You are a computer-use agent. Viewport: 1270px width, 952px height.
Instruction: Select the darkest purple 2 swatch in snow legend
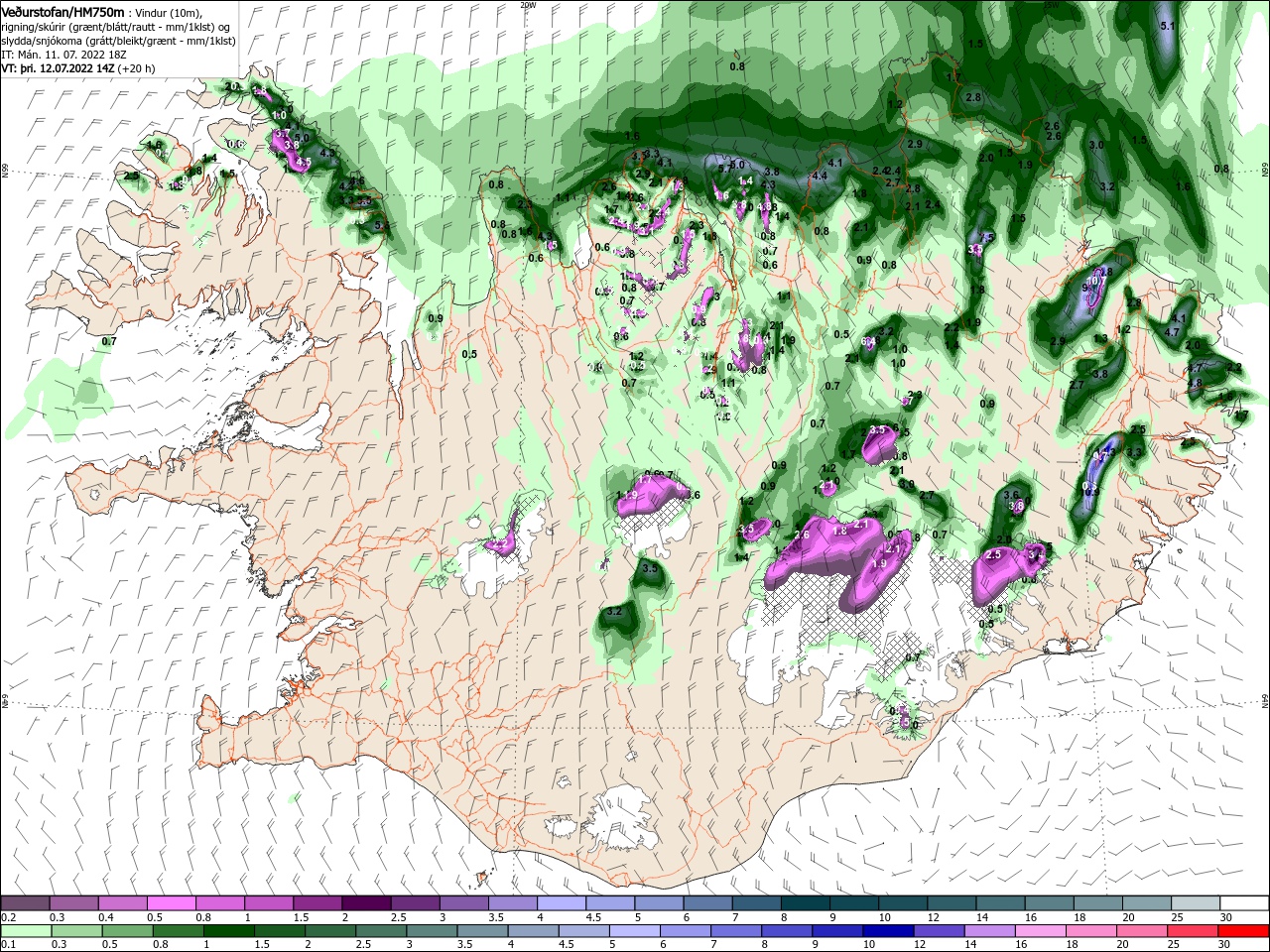pyautogui.click(x=366, y=903)
